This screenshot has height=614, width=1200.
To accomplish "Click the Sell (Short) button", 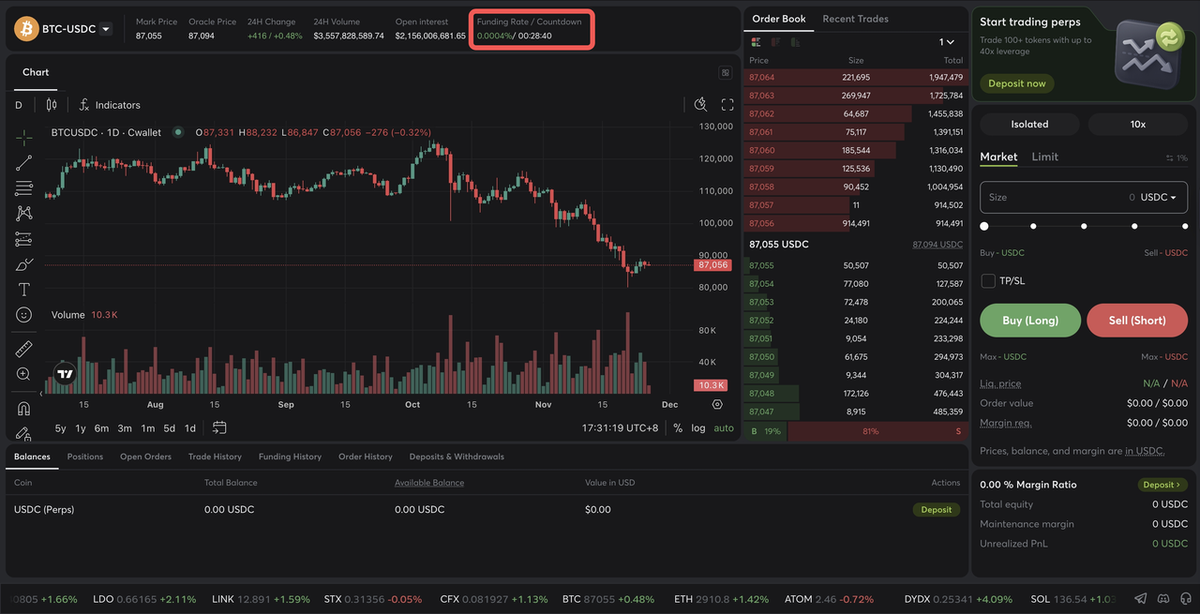I will [x=1137, y=321].
